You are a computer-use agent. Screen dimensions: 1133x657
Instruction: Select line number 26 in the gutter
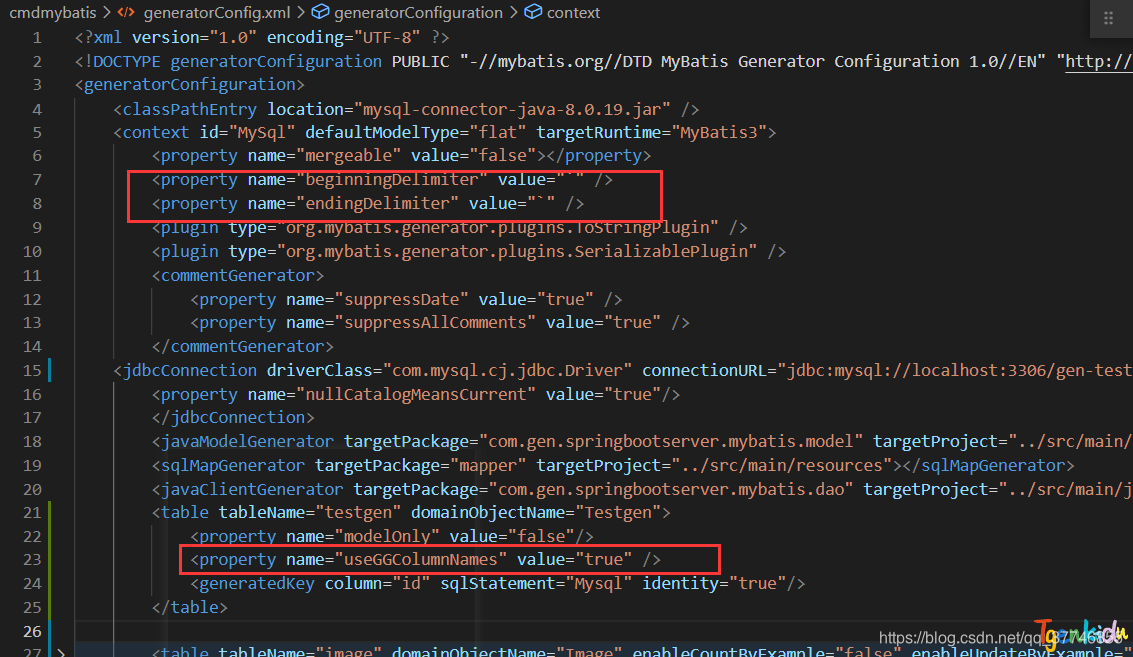coord(32,632)
